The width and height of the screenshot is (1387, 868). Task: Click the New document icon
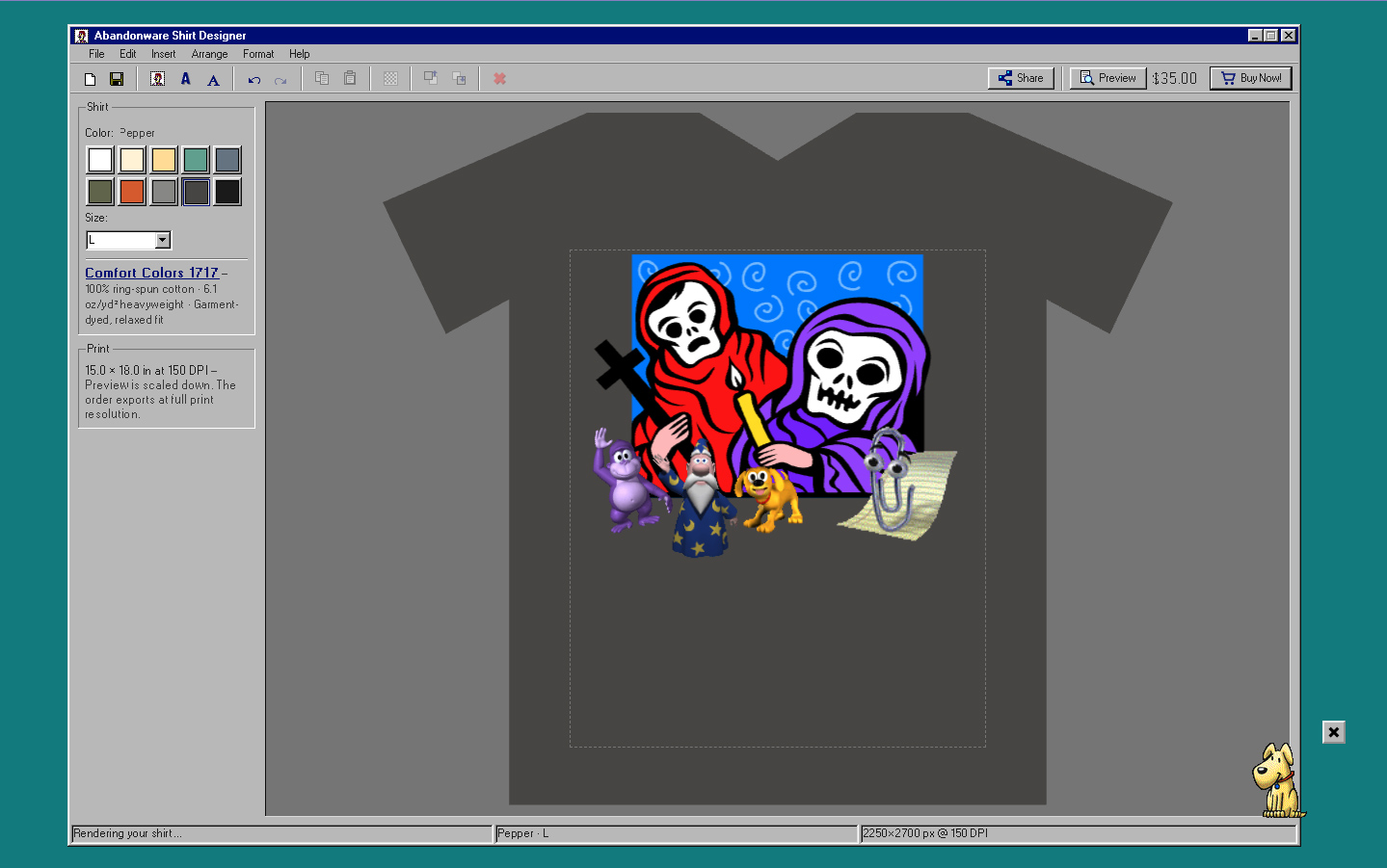tap(90, 79)
